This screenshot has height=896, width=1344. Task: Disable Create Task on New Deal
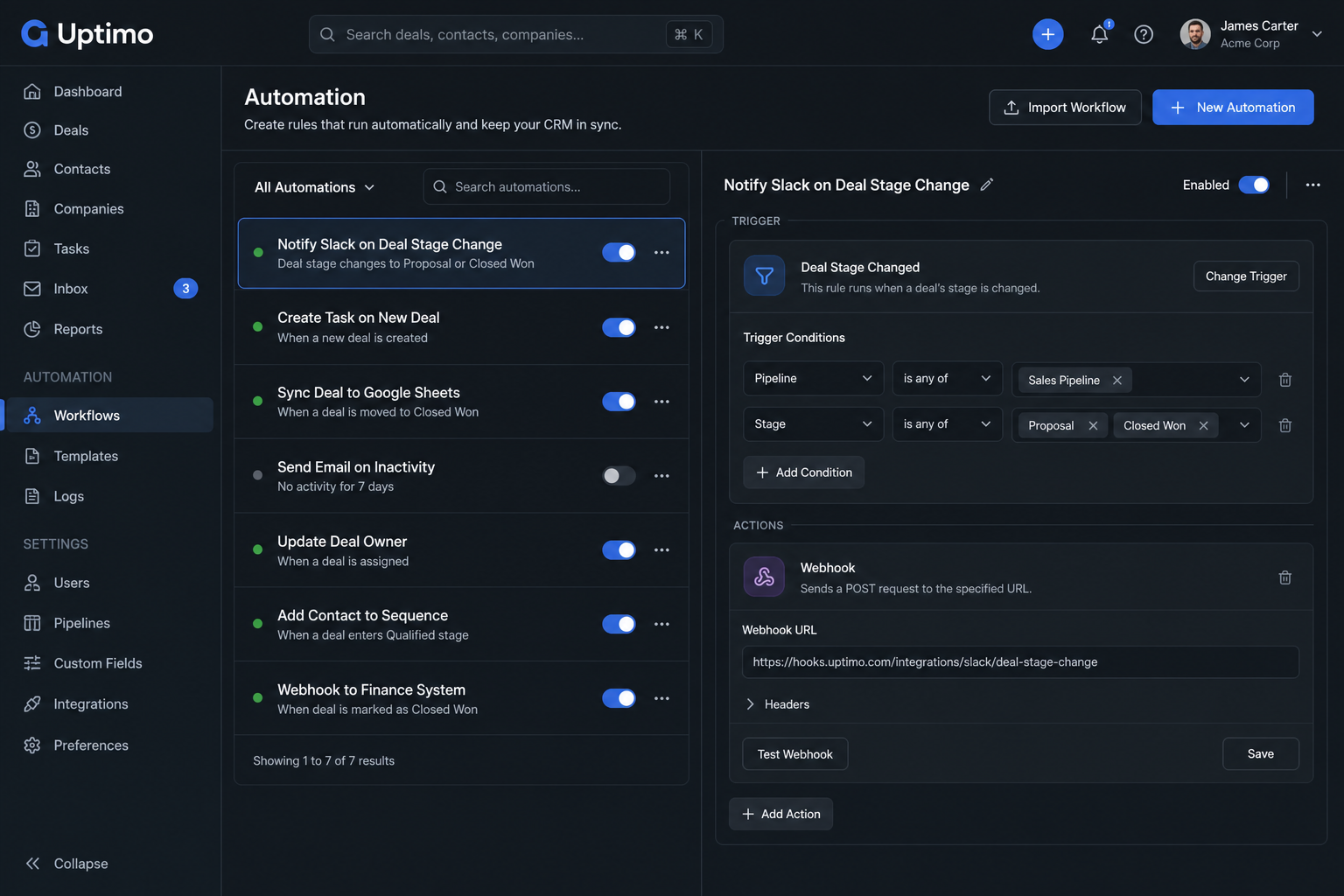[x=619, y=327]
